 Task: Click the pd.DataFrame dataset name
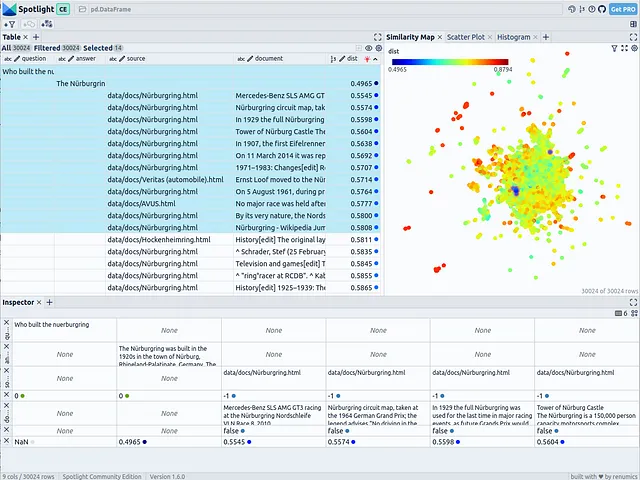(x=111, y=9)
